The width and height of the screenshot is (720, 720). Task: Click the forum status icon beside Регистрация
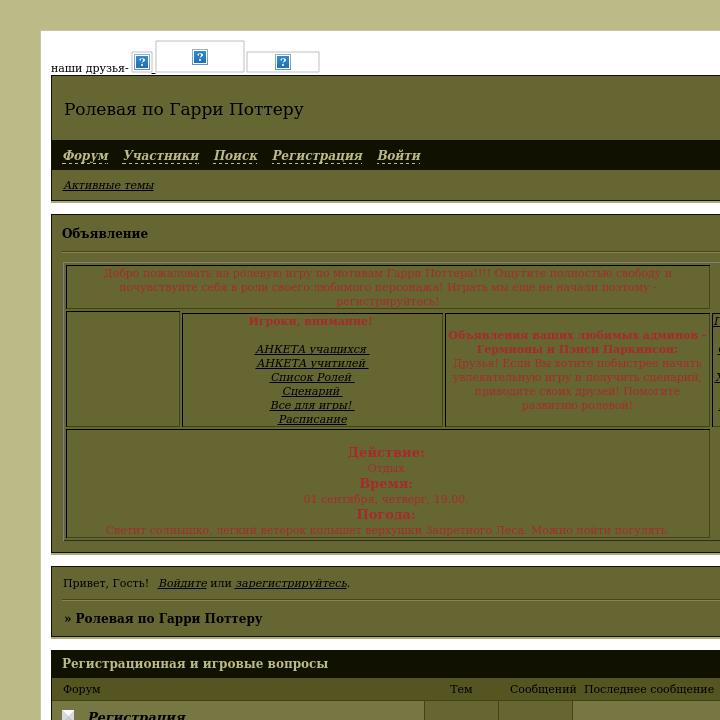(x=68, y=715)
